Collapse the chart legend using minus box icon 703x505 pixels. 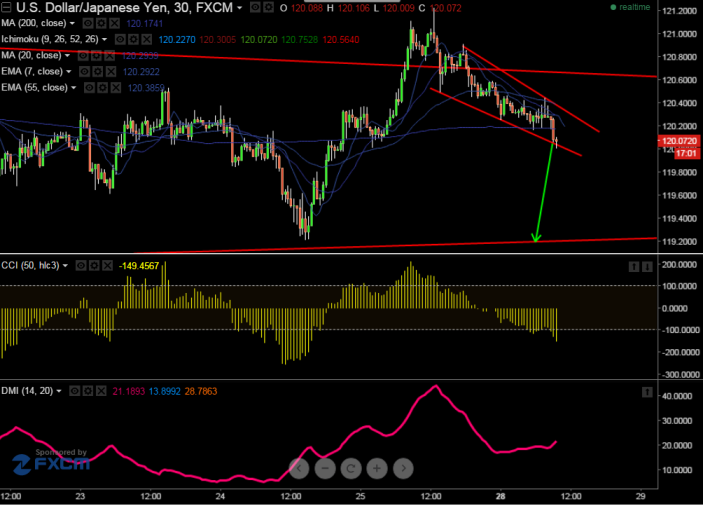click(x=6, y=7)
